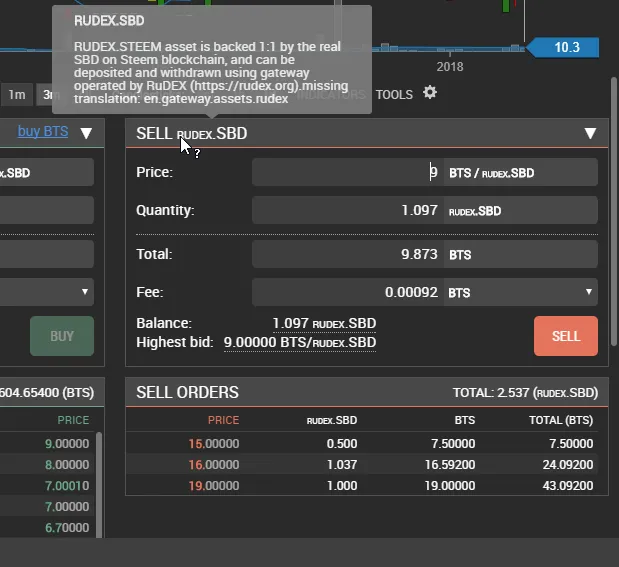Click Highest bid 9.00000 BTS/RUDEX.SBD
619x567 pixels.
point(300,342)
